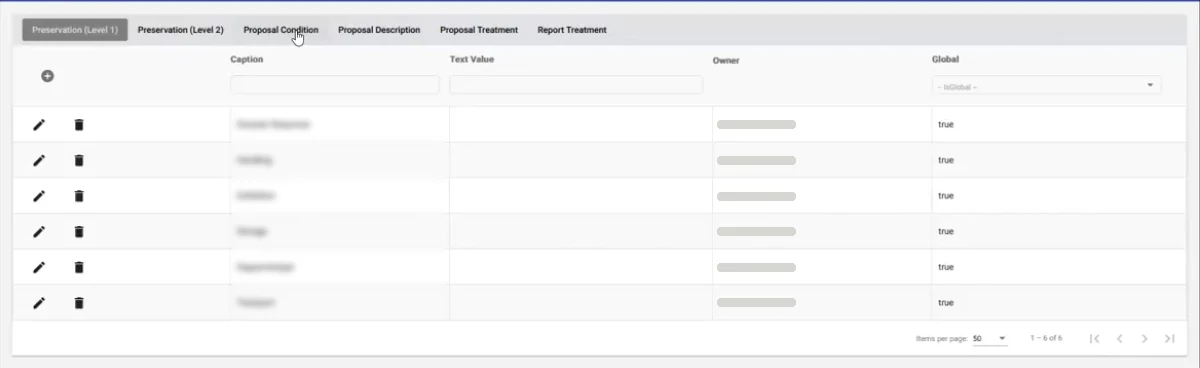1200x368 pixels.
Task: Click the Text Value column header
Action: 472,59
